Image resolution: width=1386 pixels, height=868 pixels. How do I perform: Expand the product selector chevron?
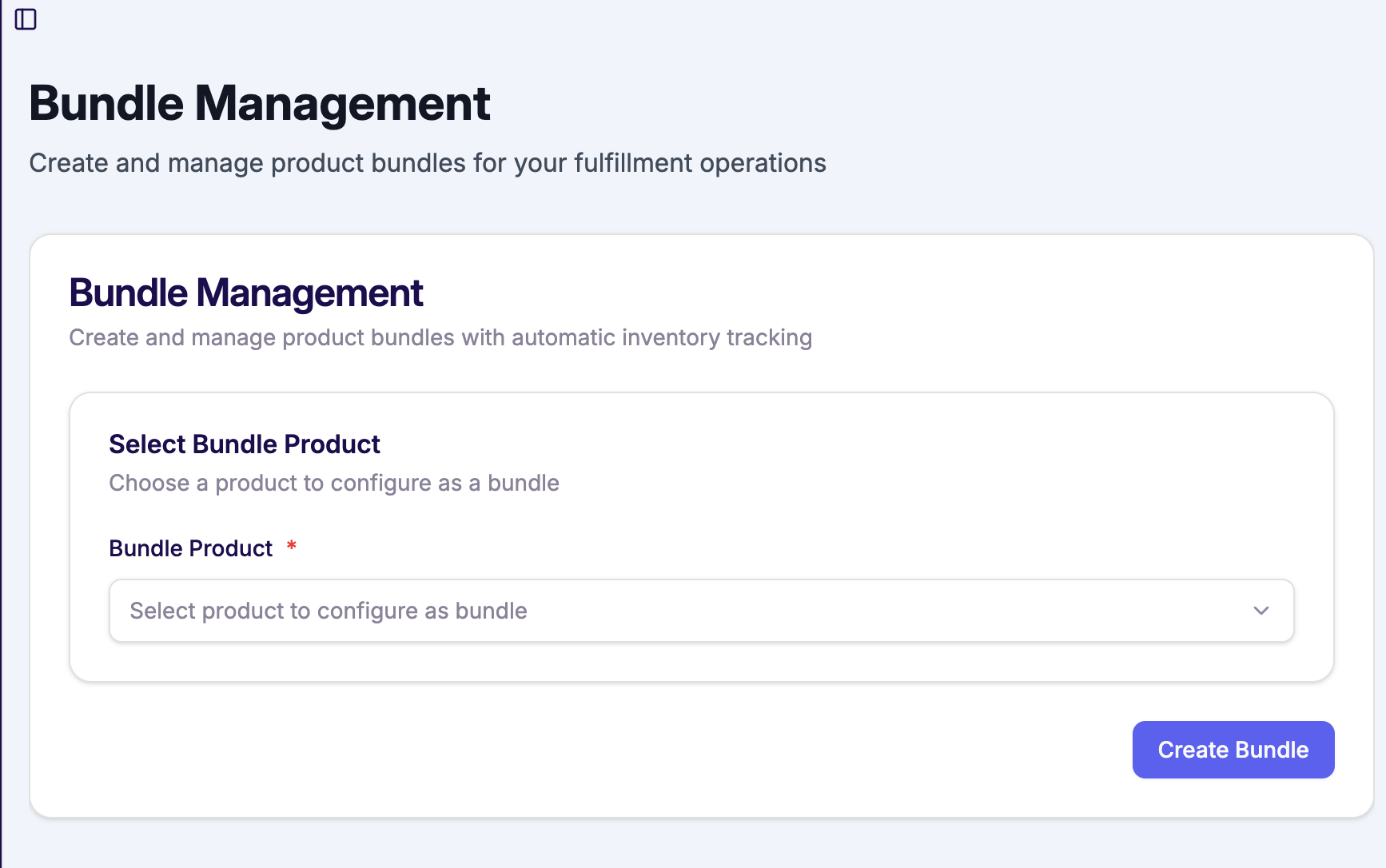(x=1261, y=610)
